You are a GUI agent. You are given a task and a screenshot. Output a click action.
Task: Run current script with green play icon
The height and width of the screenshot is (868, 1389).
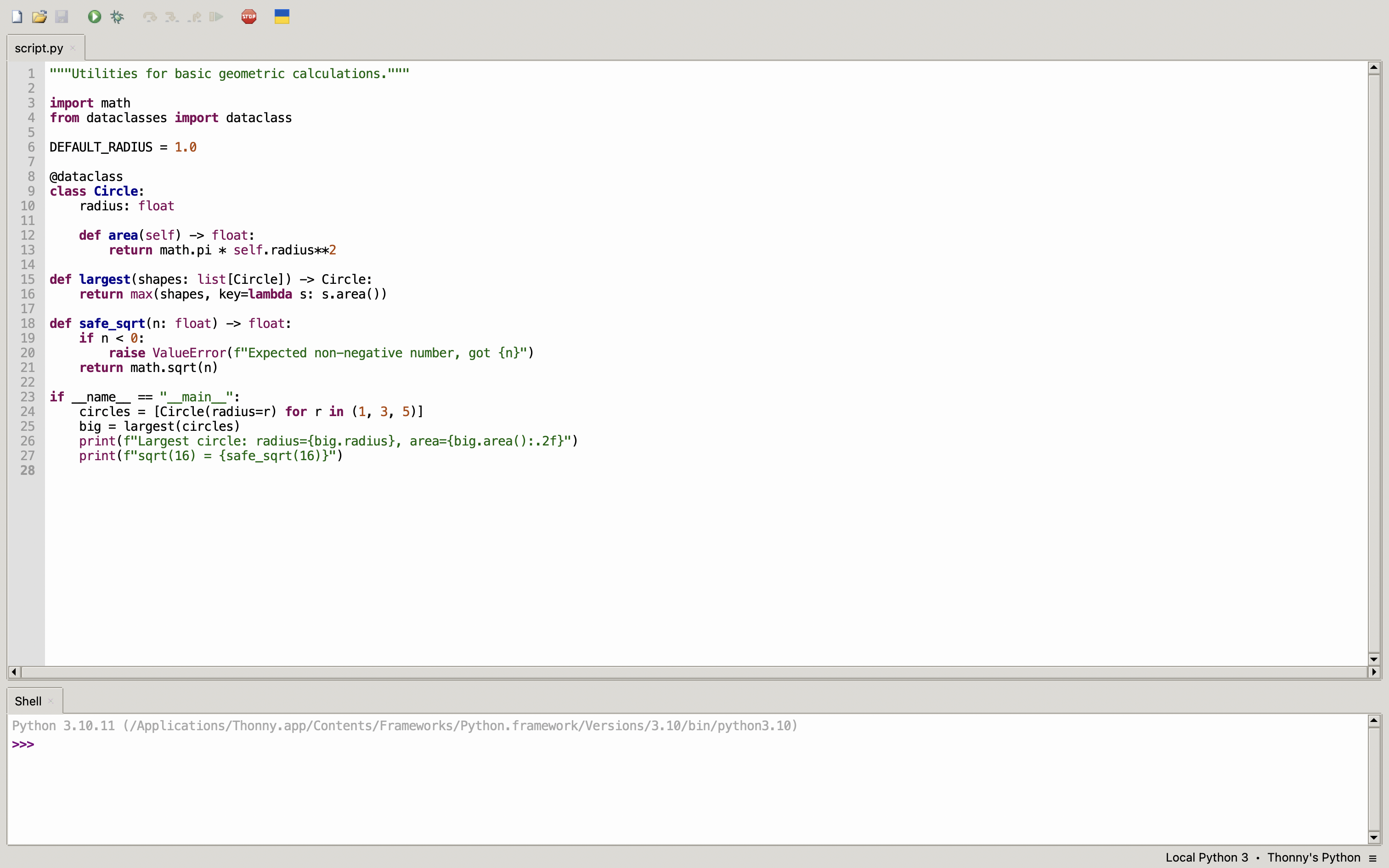95,17
